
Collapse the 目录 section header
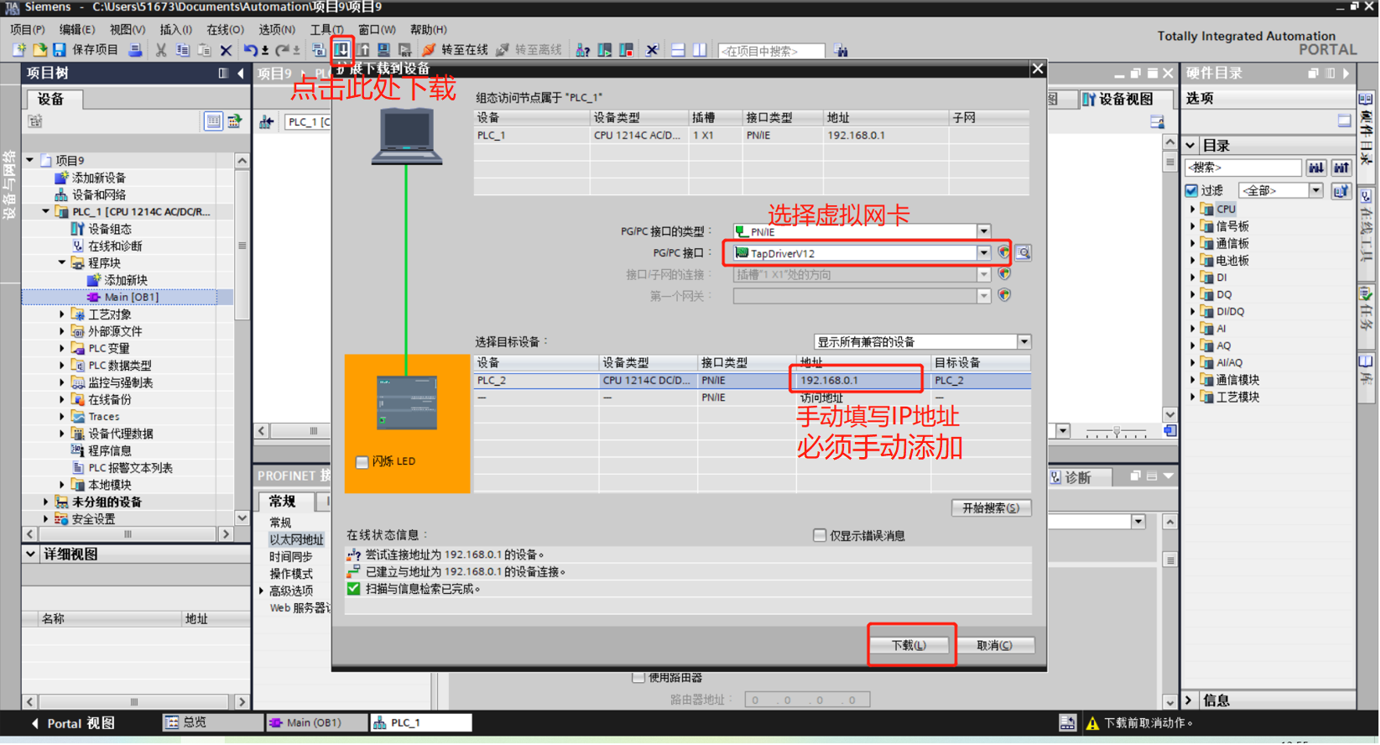(1191, 145)
